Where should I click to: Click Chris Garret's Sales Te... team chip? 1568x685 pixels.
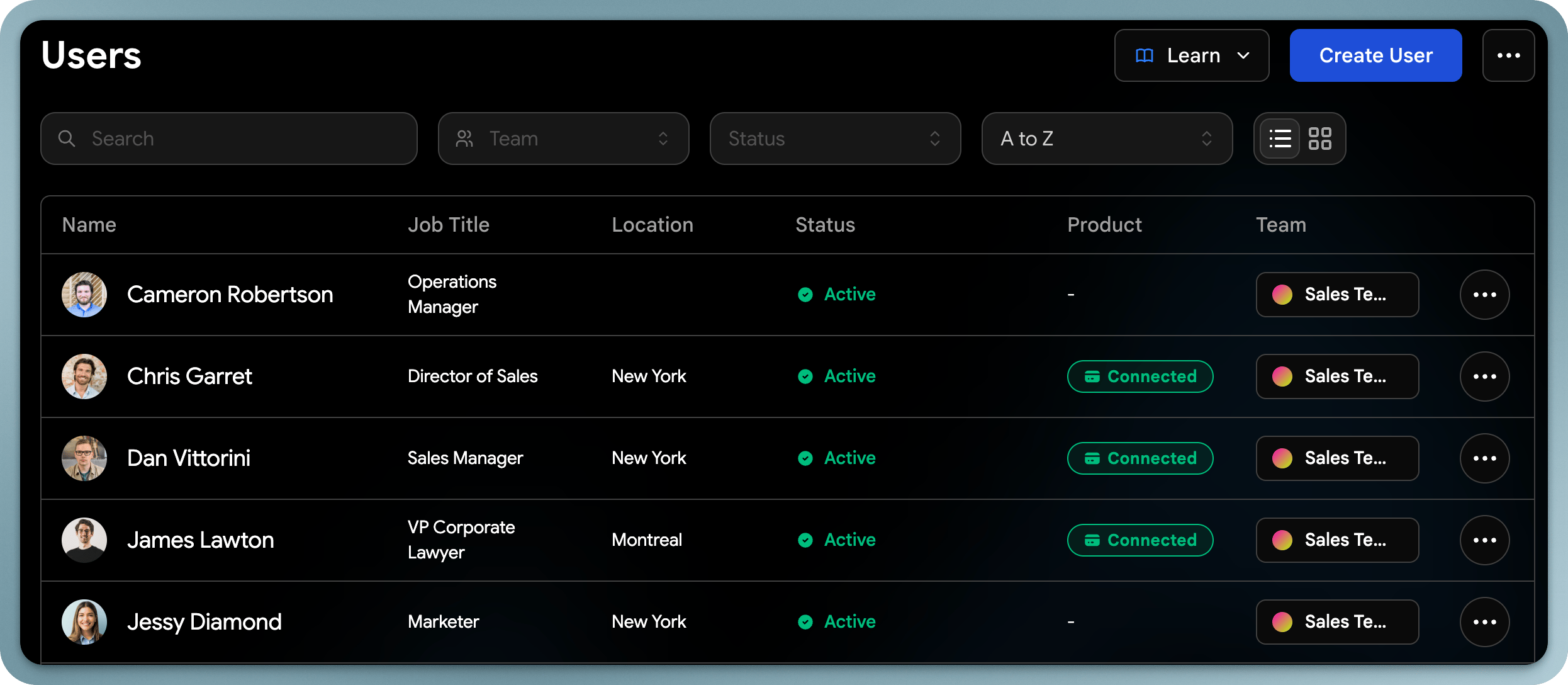[x=1337, y=376]
